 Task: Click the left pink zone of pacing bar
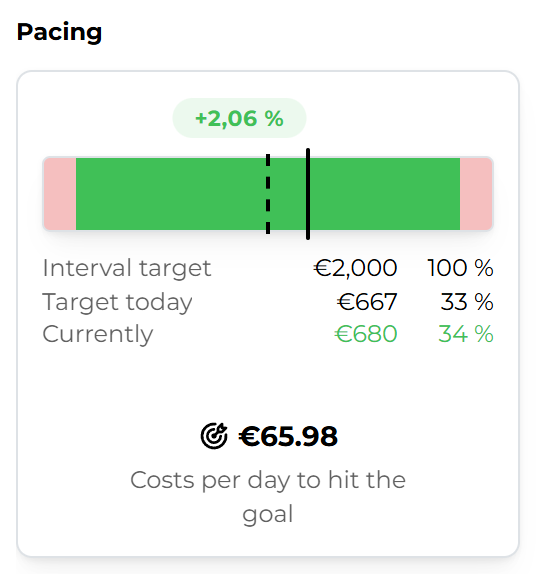[60, 194]
